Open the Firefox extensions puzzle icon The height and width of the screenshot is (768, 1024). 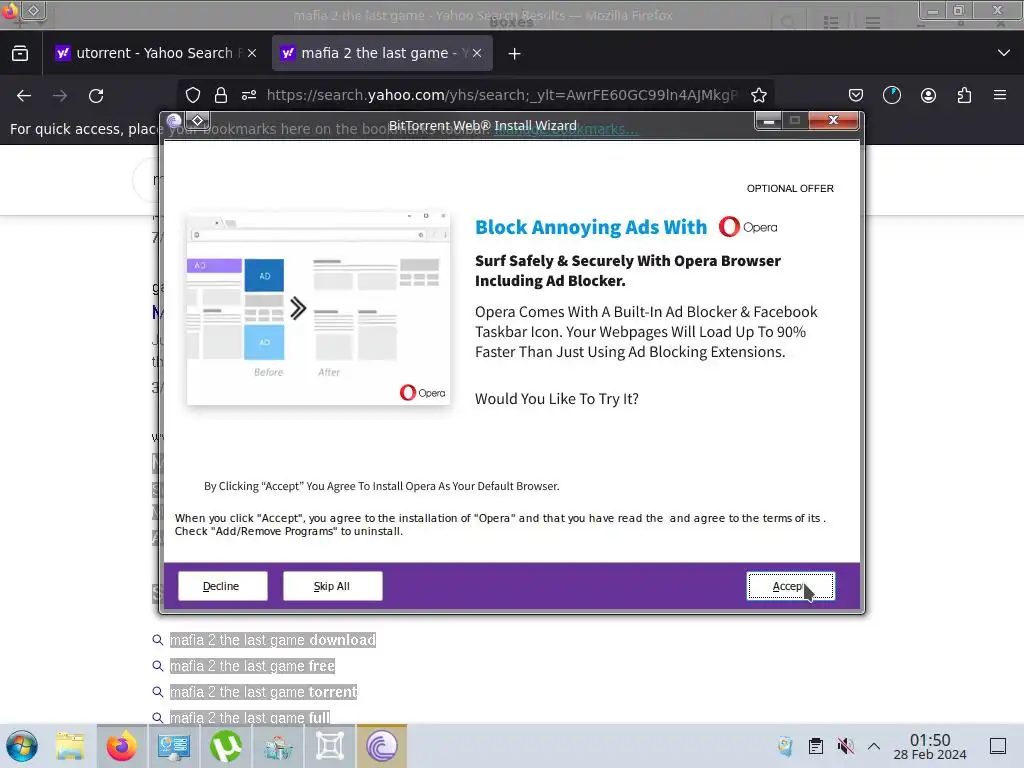pos(964,96)
